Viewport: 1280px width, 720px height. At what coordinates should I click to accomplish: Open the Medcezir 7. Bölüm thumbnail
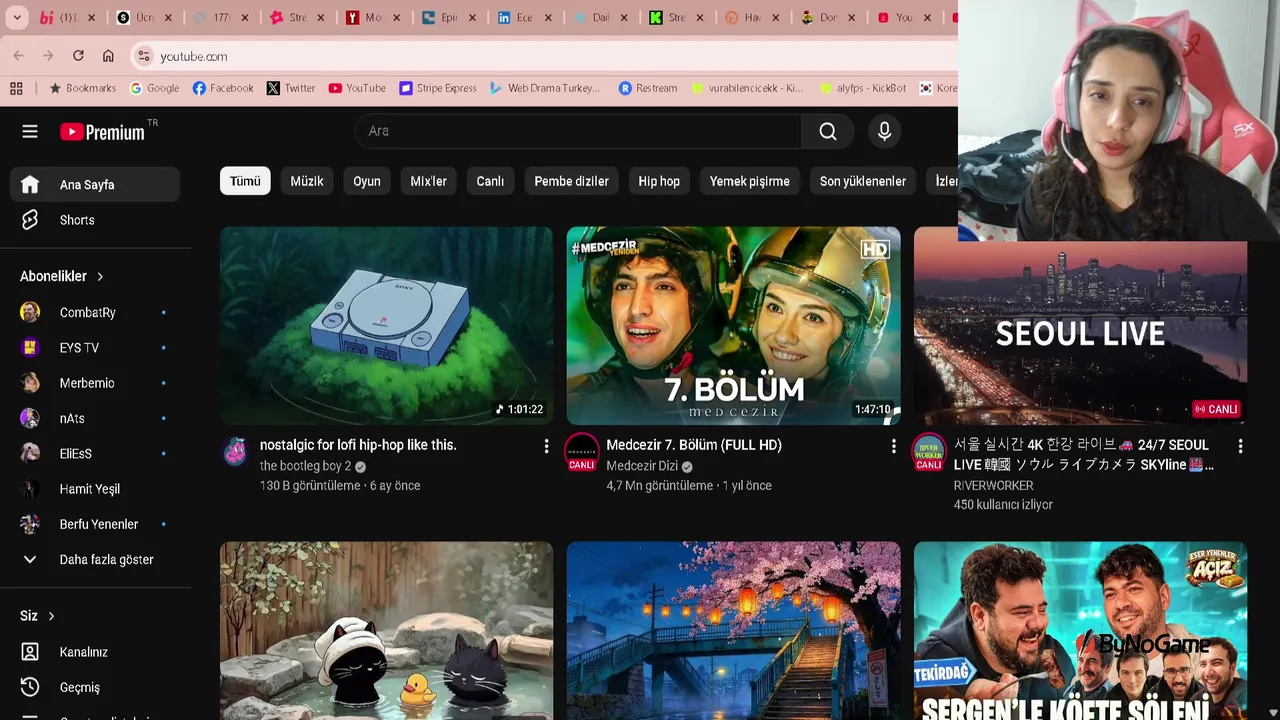click(733, 325)
